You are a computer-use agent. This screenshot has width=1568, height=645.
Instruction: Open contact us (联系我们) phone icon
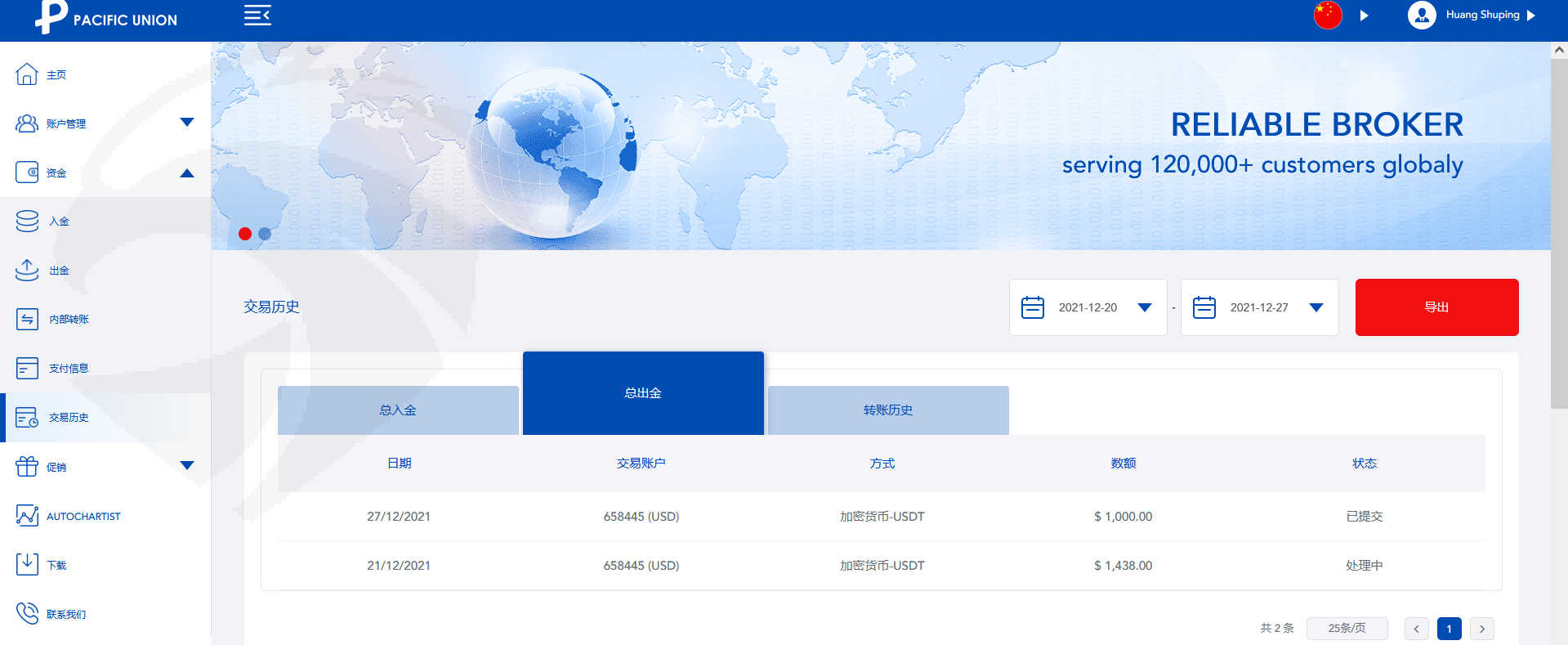tap(27, 613)
